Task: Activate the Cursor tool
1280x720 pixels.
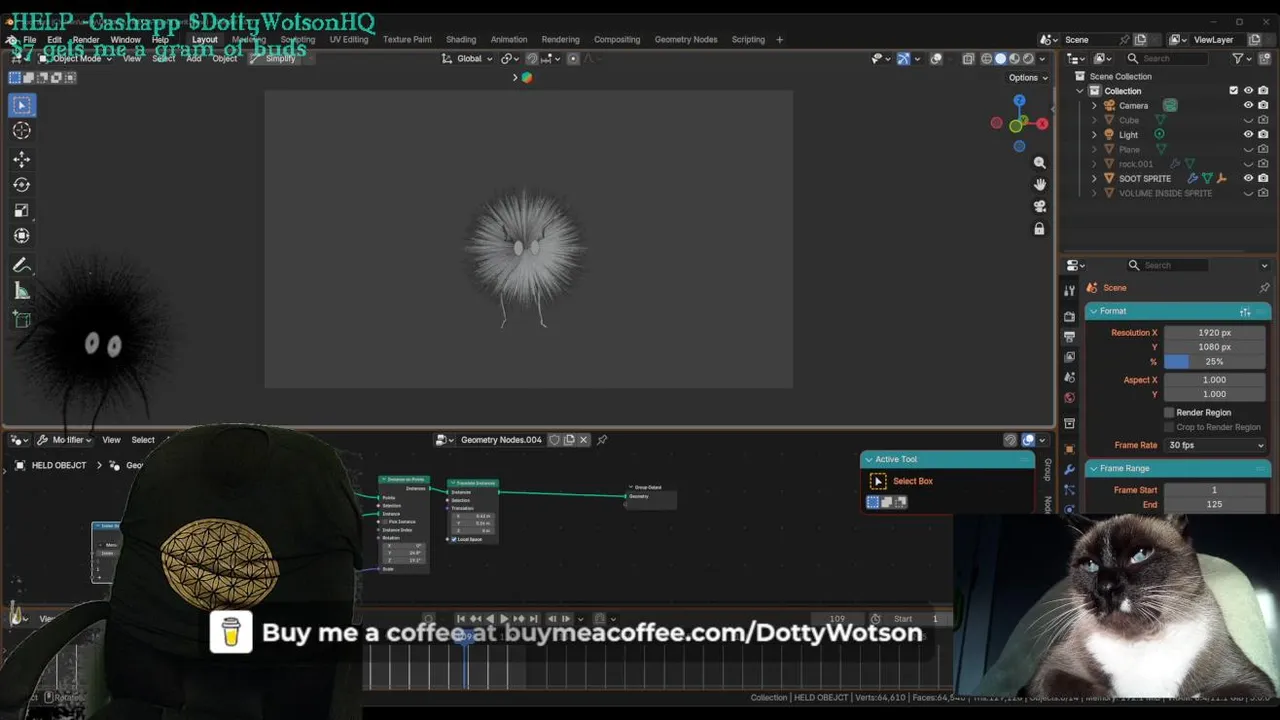Action: [22, 131]
